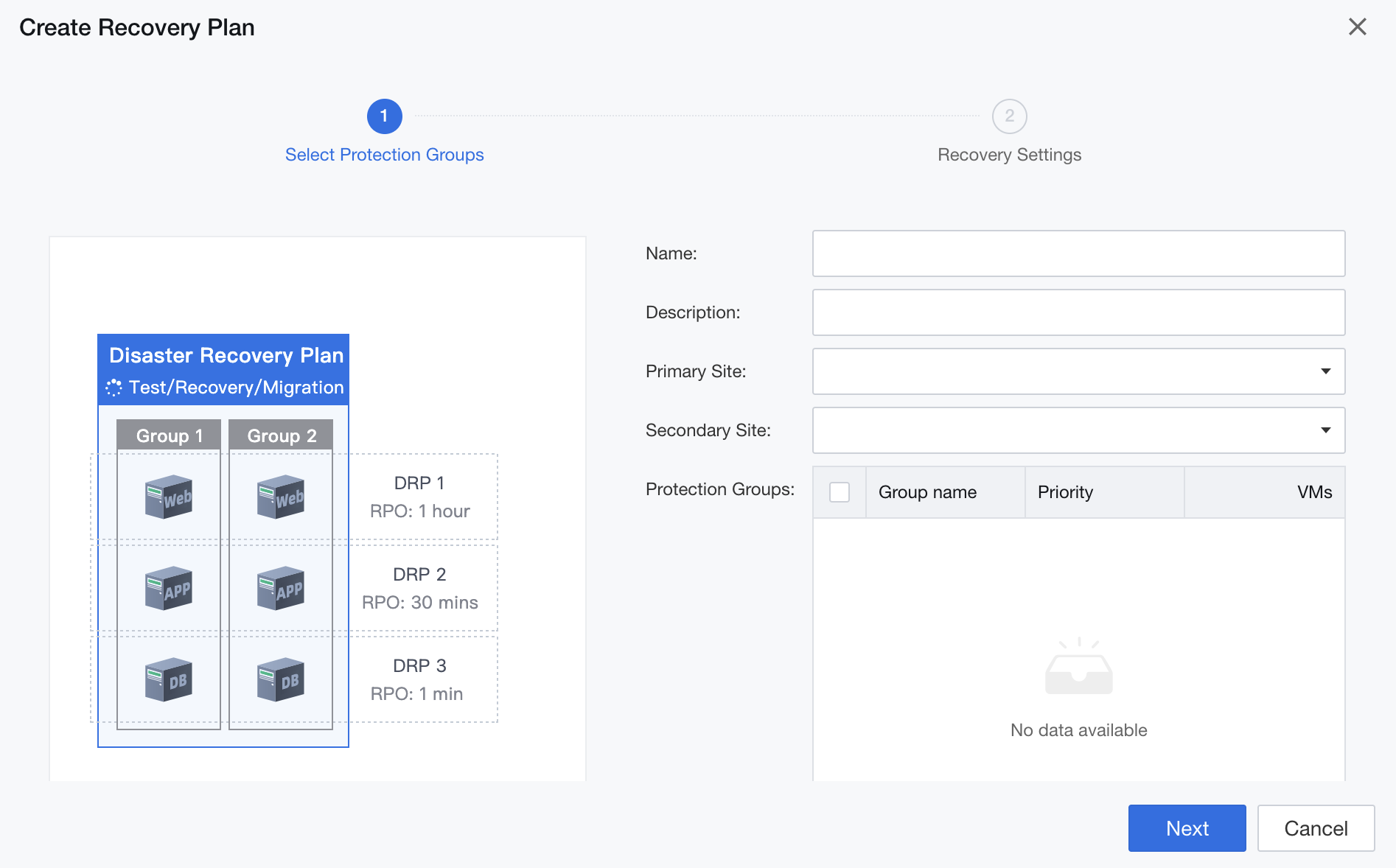Image resolution: width=1396 pixels, height=868 pixels.
Task: Open the Primary Site dropdown
Action: click(1078, 371)
